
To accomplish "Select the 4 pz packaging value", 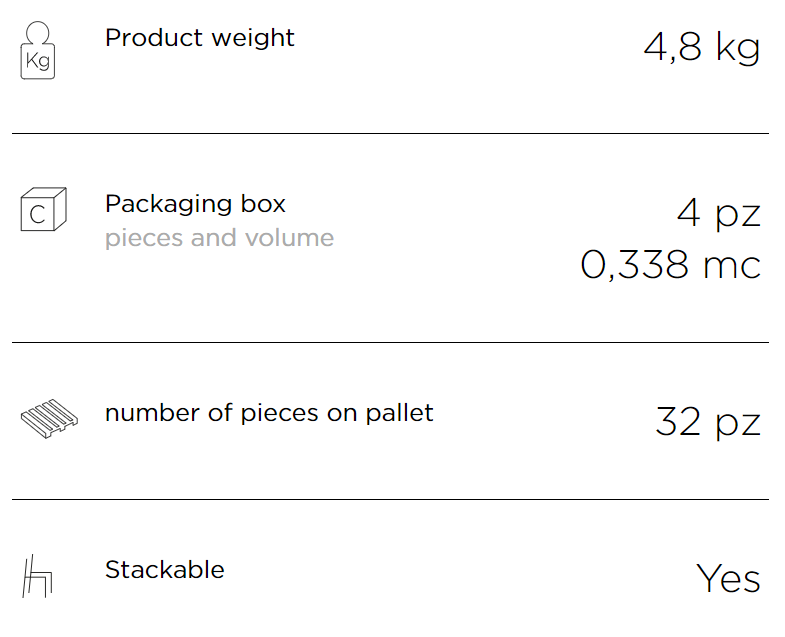I will point(719,213).
